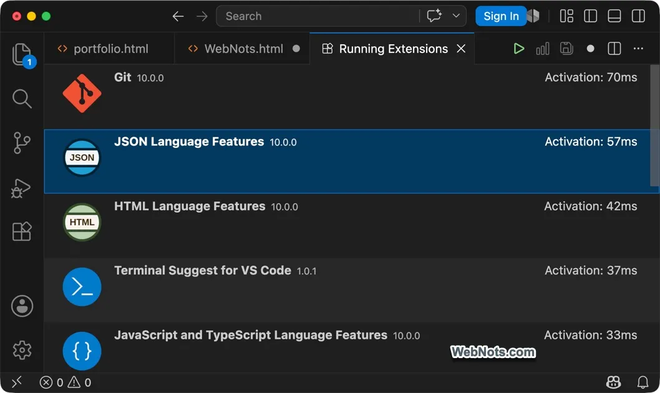Image resolution: width=660 pixels, height=393 pixels.
Task: Save the extension host profile
Action: [x=566, y=49]
